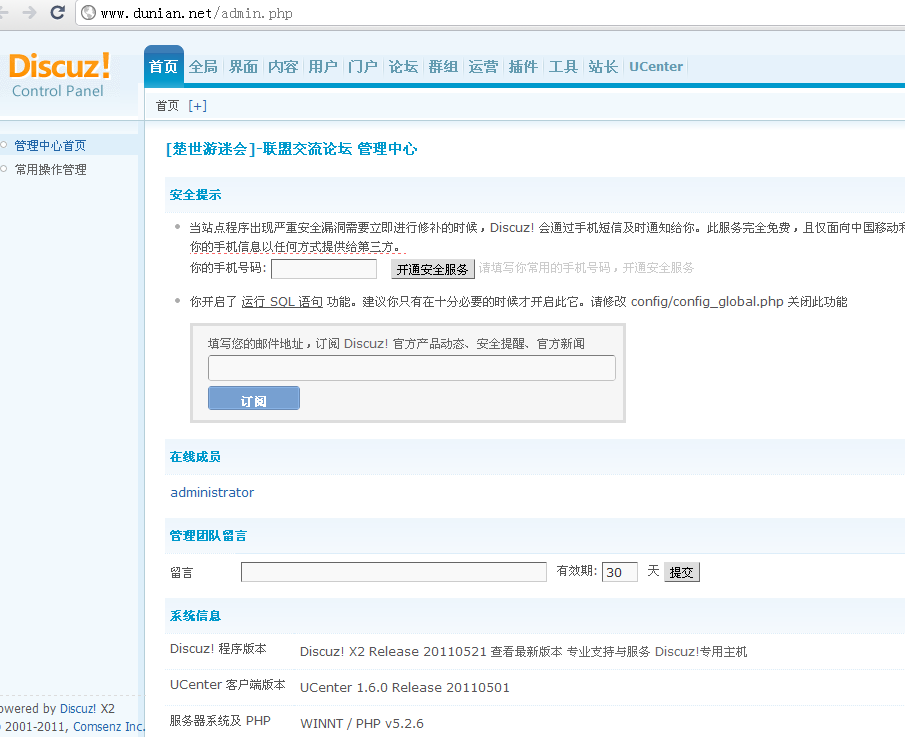Switch to the 界面 tab
The image size is (905, 737).
pyautogui.click(x=243, y=67)
